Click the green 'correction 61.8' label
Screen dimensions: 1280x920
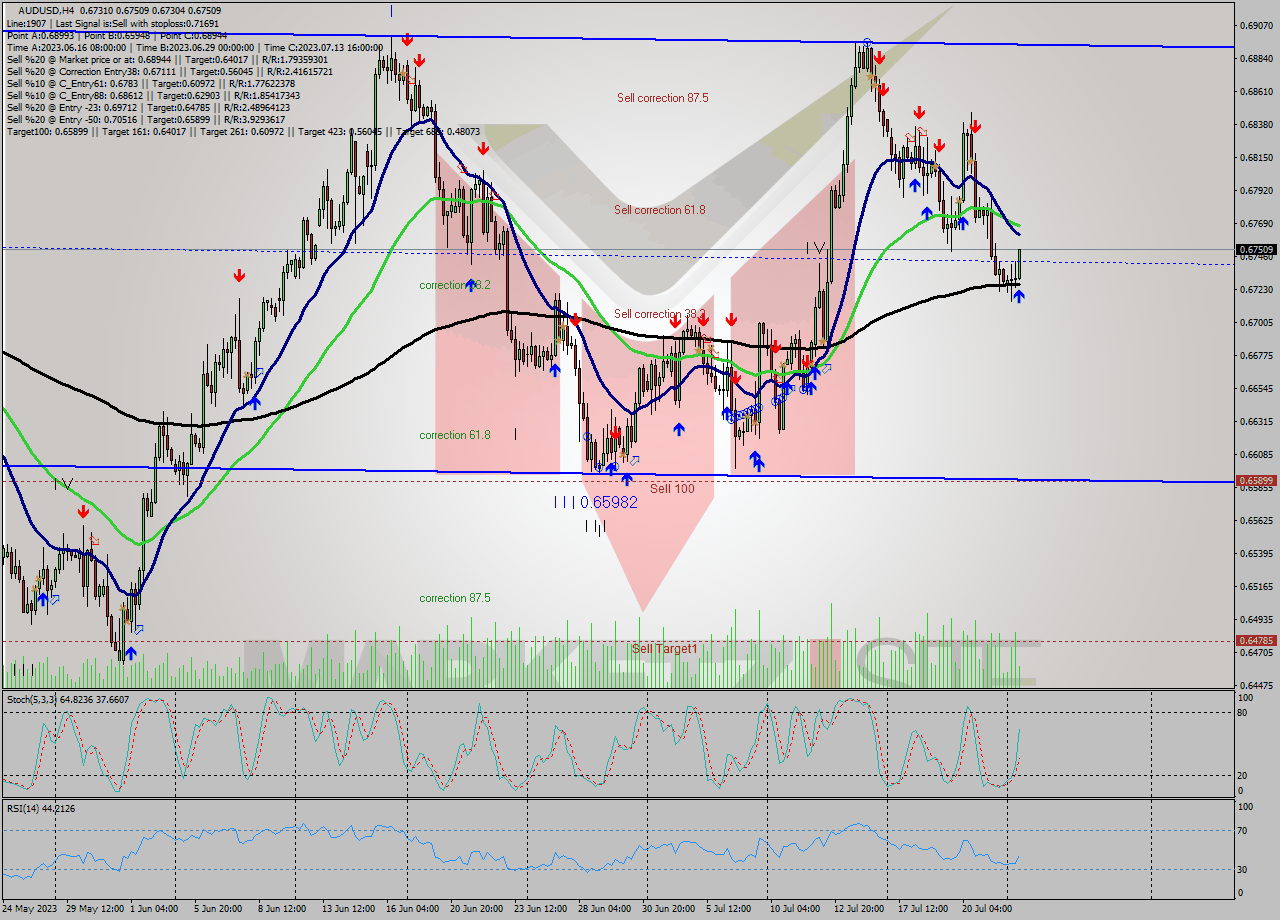tap(455, 435)
